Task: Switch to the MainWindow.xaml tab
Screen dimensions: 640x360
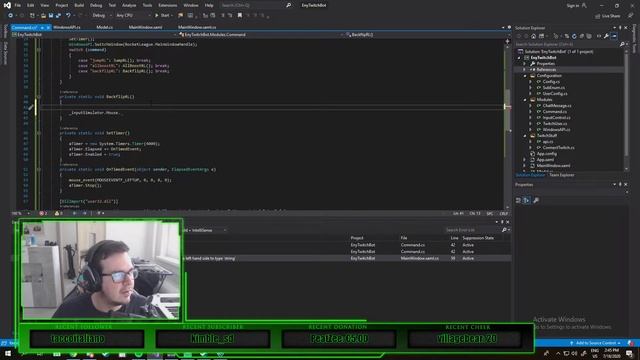Action: 145,27
